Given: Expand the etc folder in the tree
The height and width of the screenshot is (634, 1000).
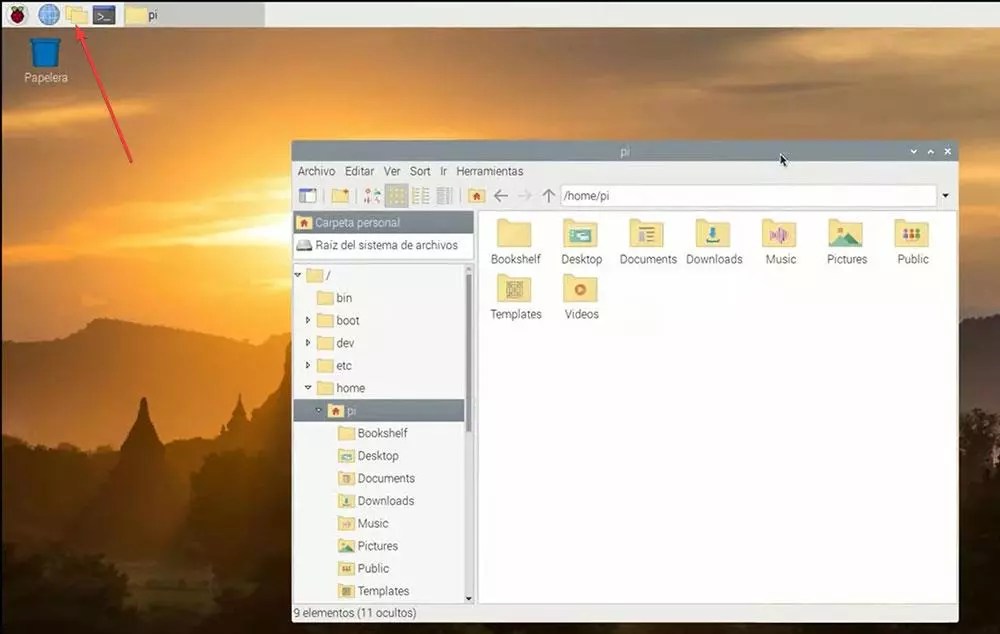Looking at the screenshot, I should (310, 365).
